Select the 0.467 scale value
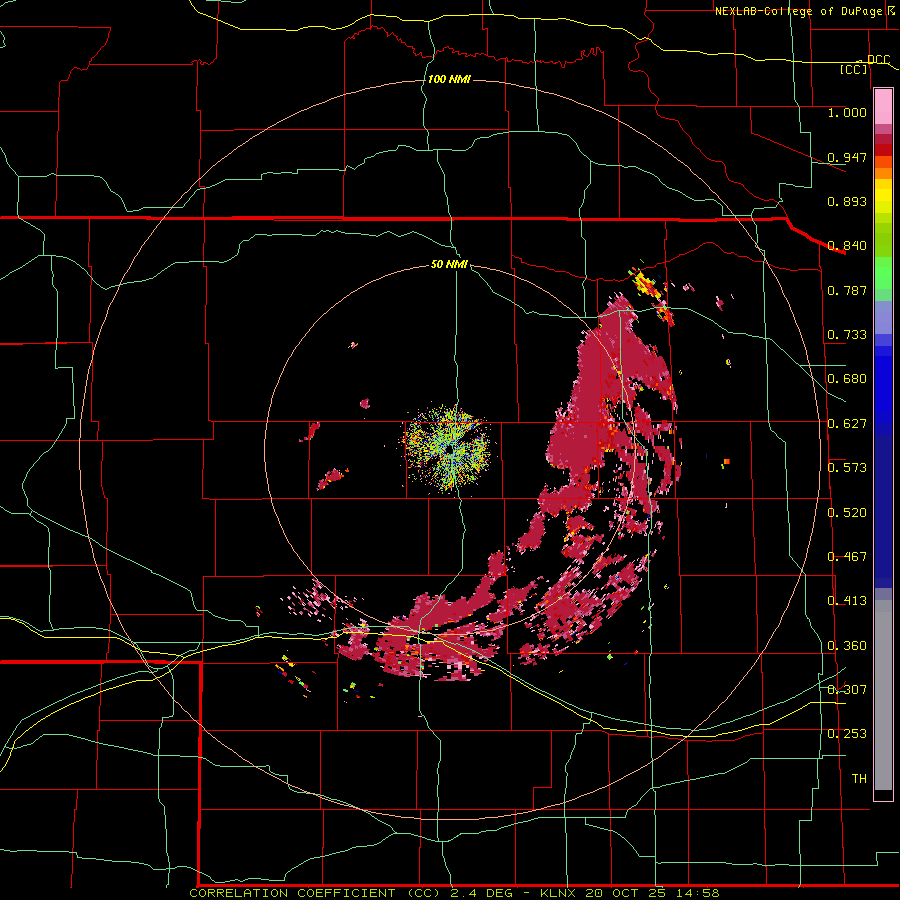The height and width of the screenshot is (900, 900). click(x=847, y=557)
